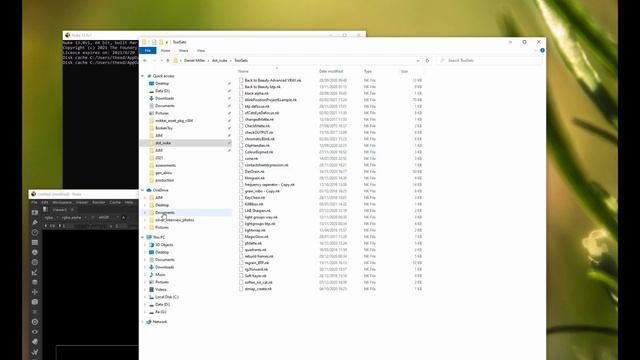Open Nuke's Cache menu

pos(115,202)
